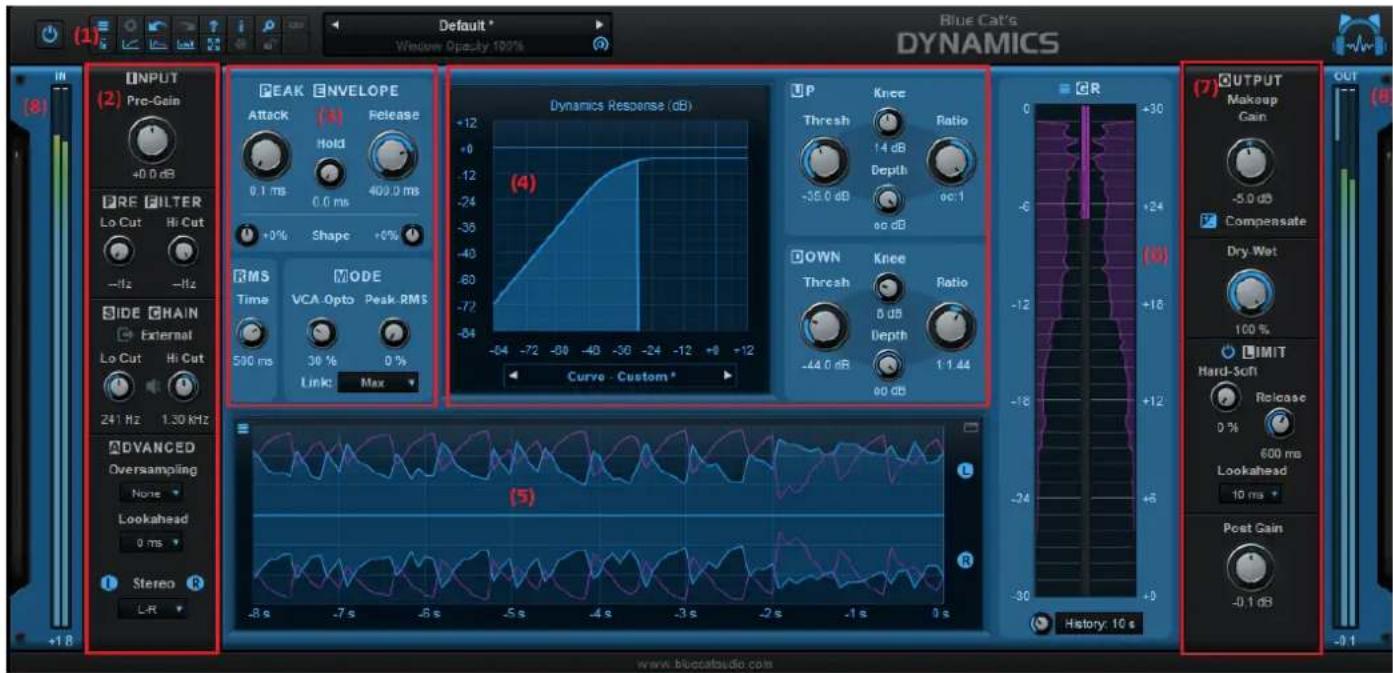This screenshot has height=673, width=1393.
Task: Click the attack Shape knob on the left
Action: tap(246, 236)
